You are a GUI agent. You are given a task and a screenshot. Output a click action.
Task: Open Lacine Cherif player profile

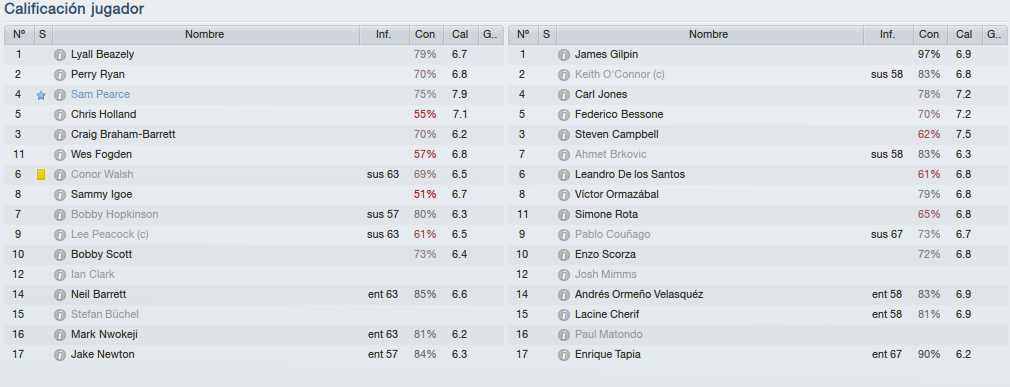(607, 314)
